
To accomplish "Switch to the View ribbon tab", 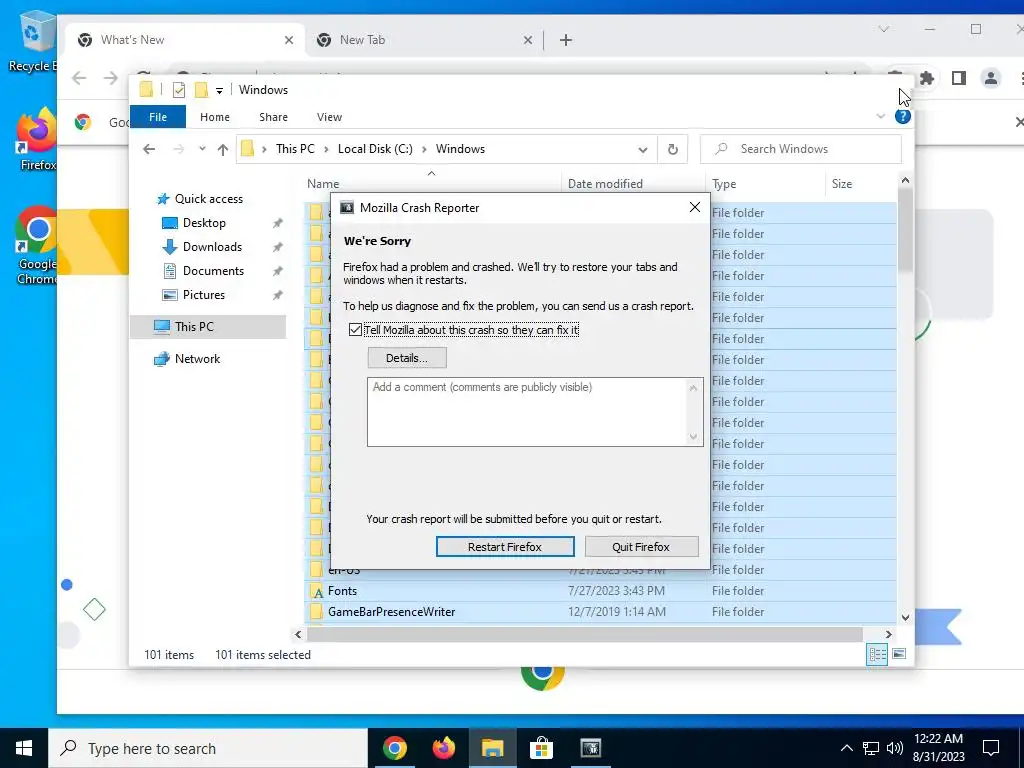I will pyautogui.click(x=329, y=117).
